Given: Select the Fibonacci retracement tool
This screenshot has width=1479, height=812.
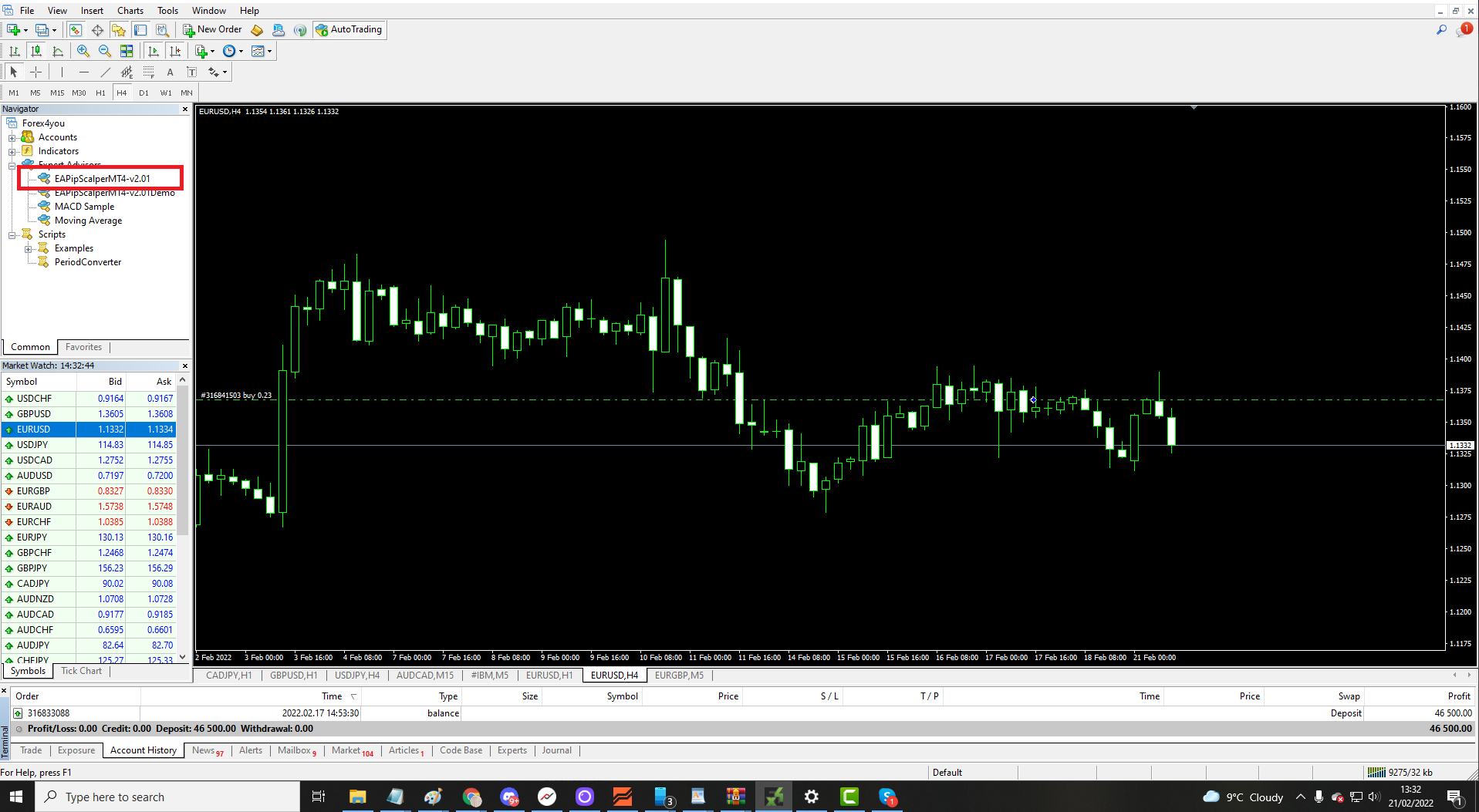Looking at the screenshot, I should (149, 72).
